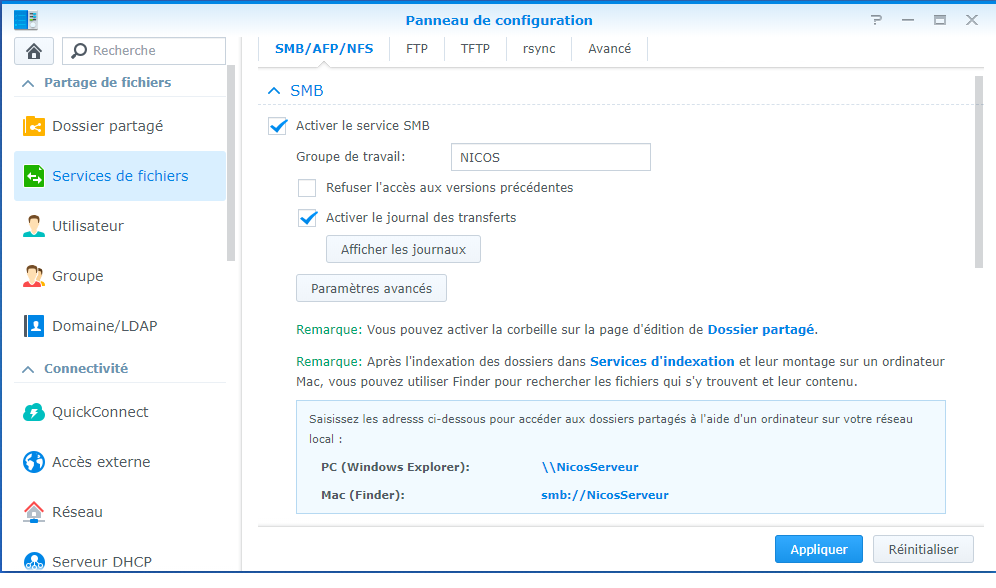Open the QuickConnect cloud icon

tap(34, 412)
